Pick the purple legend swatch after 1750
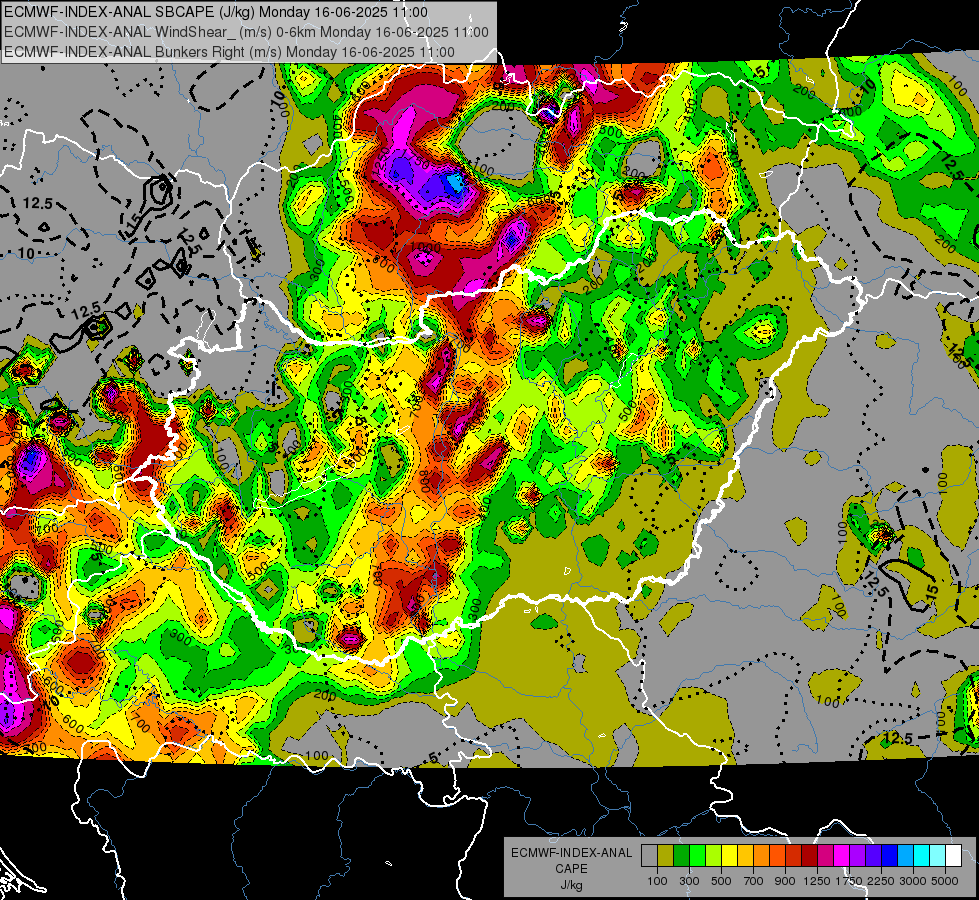This screenshot has height=900, width=979. click(x=858, y=856)
